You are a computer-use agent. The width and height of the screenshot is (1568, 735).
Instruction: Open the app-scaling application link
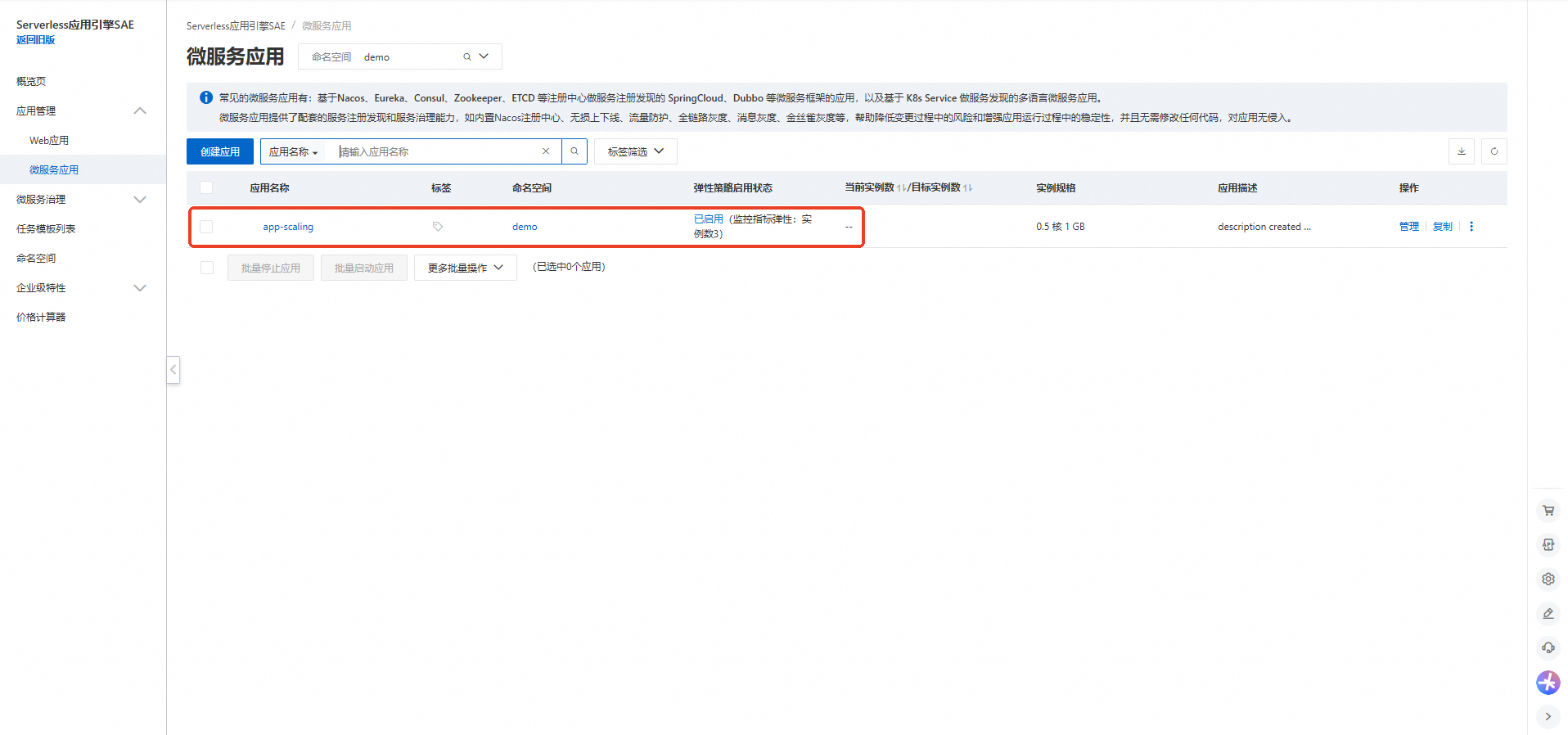288,227
